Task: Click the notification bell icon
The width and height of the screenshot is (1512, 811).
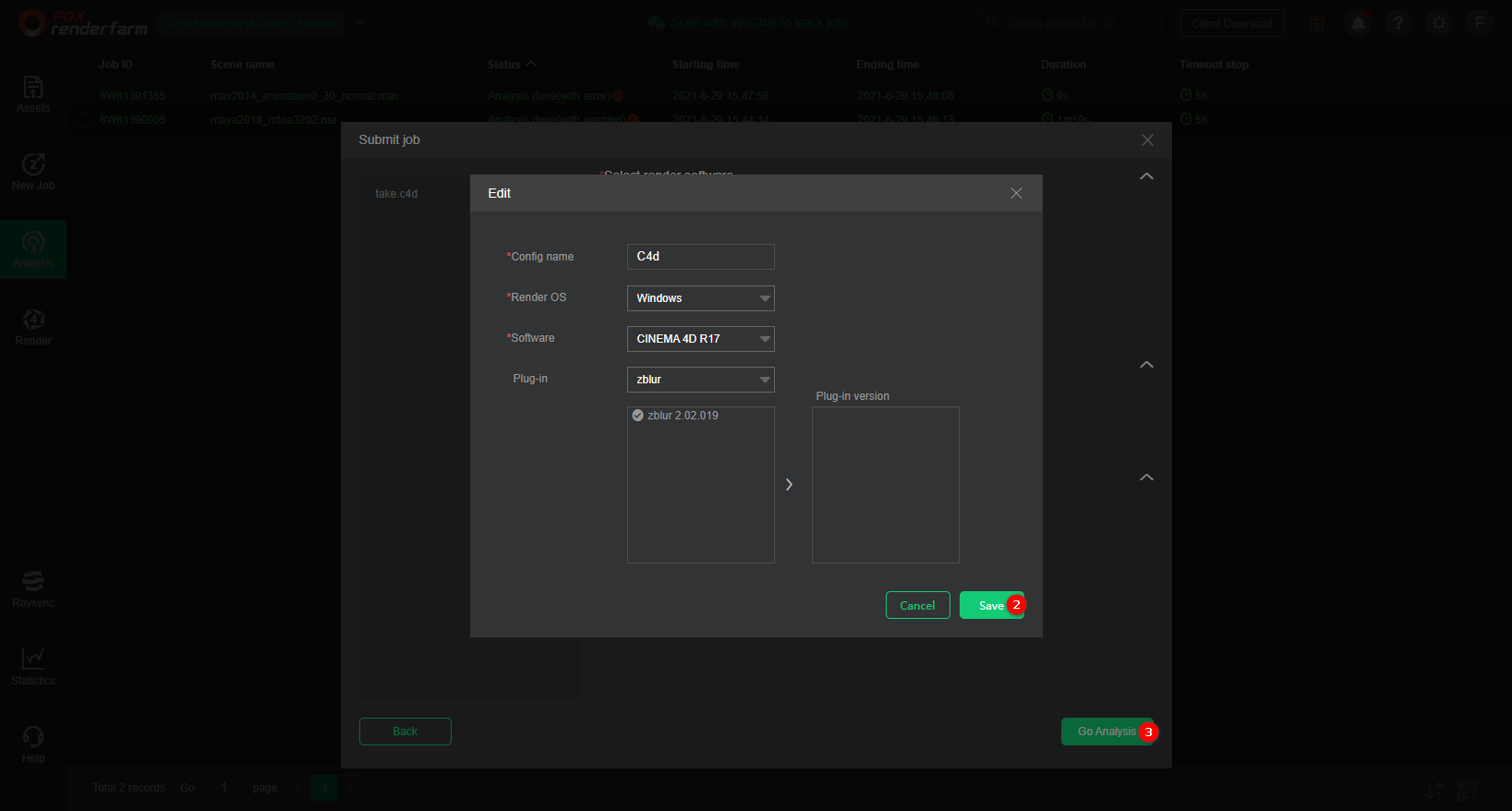Action: click(1358, 23)
